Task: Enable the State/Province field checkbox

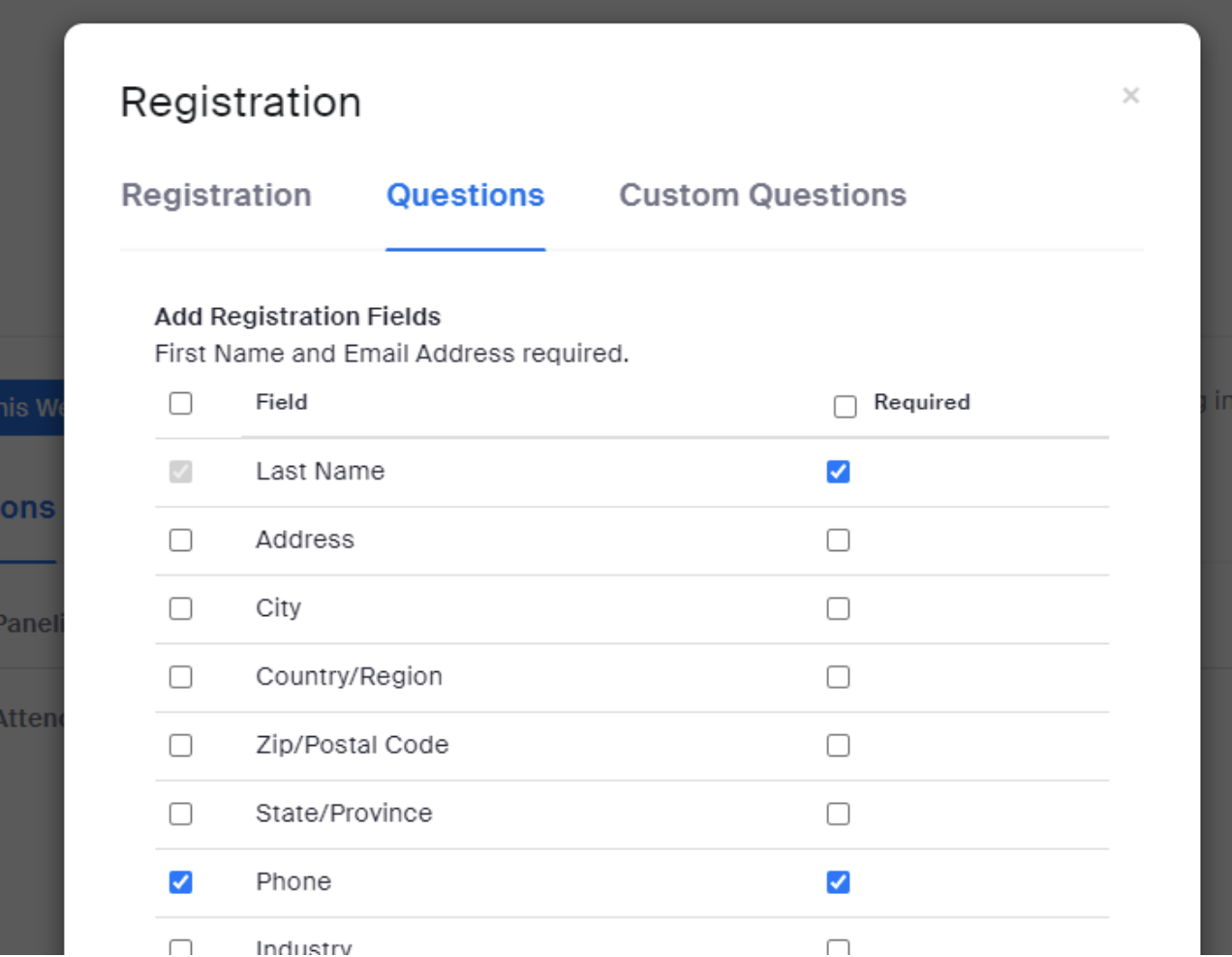Action: pyautogui.click(x=181, y=814)
